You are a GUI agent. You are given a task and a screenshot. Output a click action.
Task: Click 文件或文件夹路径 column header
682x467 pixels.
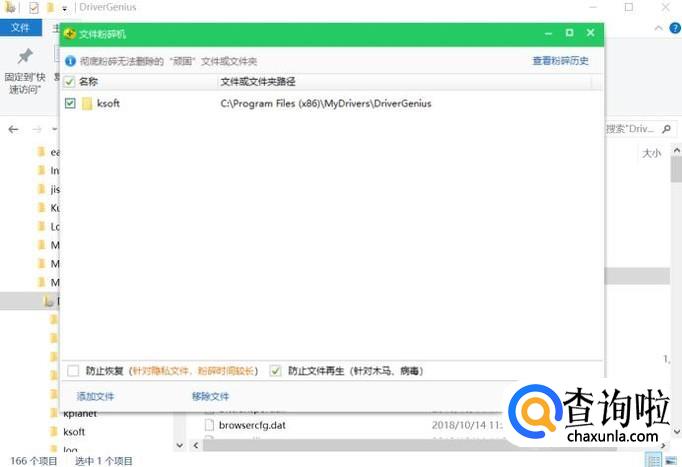pyautogui.click(x=258, y=81)
